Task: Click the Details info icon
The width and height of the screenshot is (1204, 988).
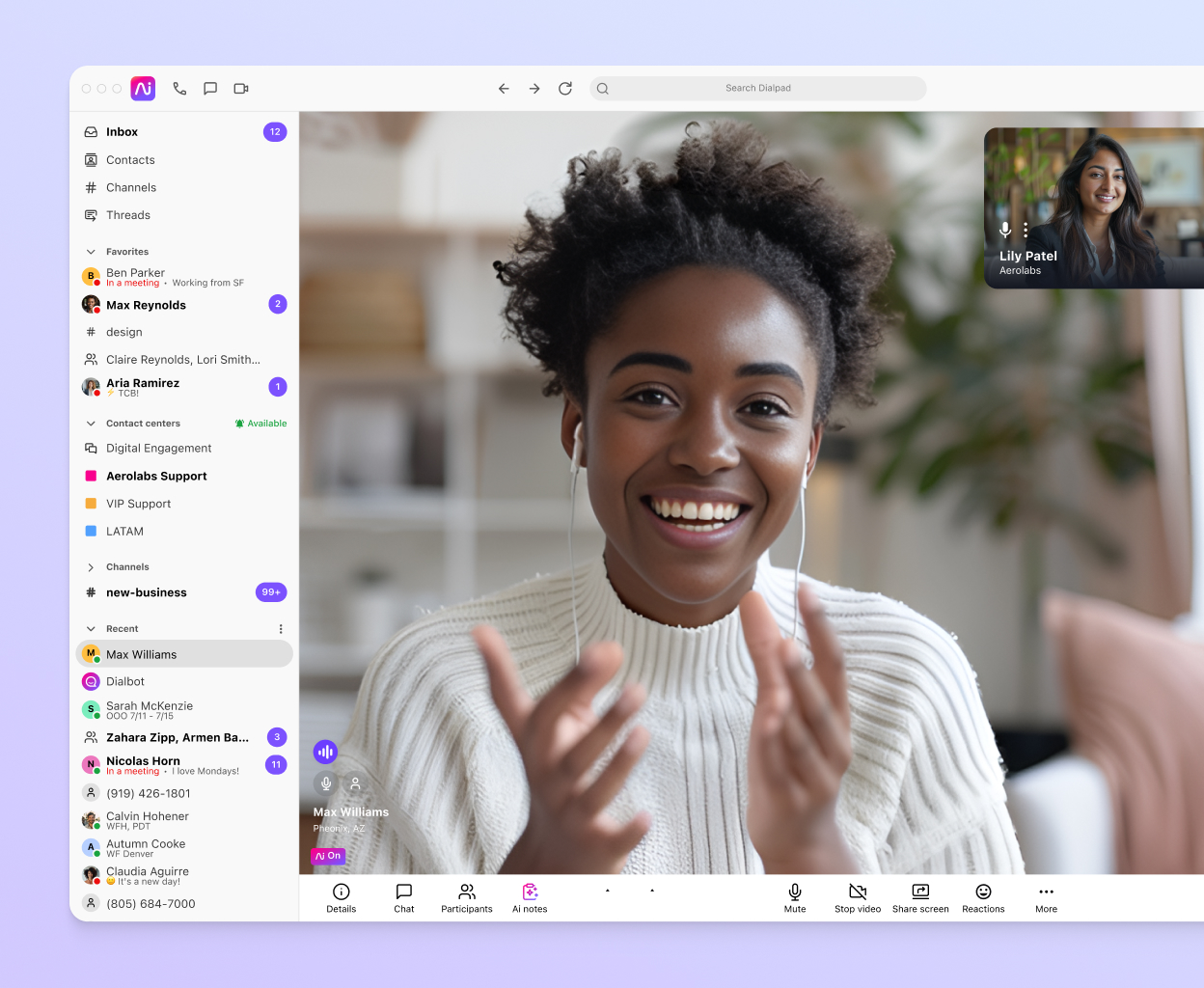Action: [341, 892]
